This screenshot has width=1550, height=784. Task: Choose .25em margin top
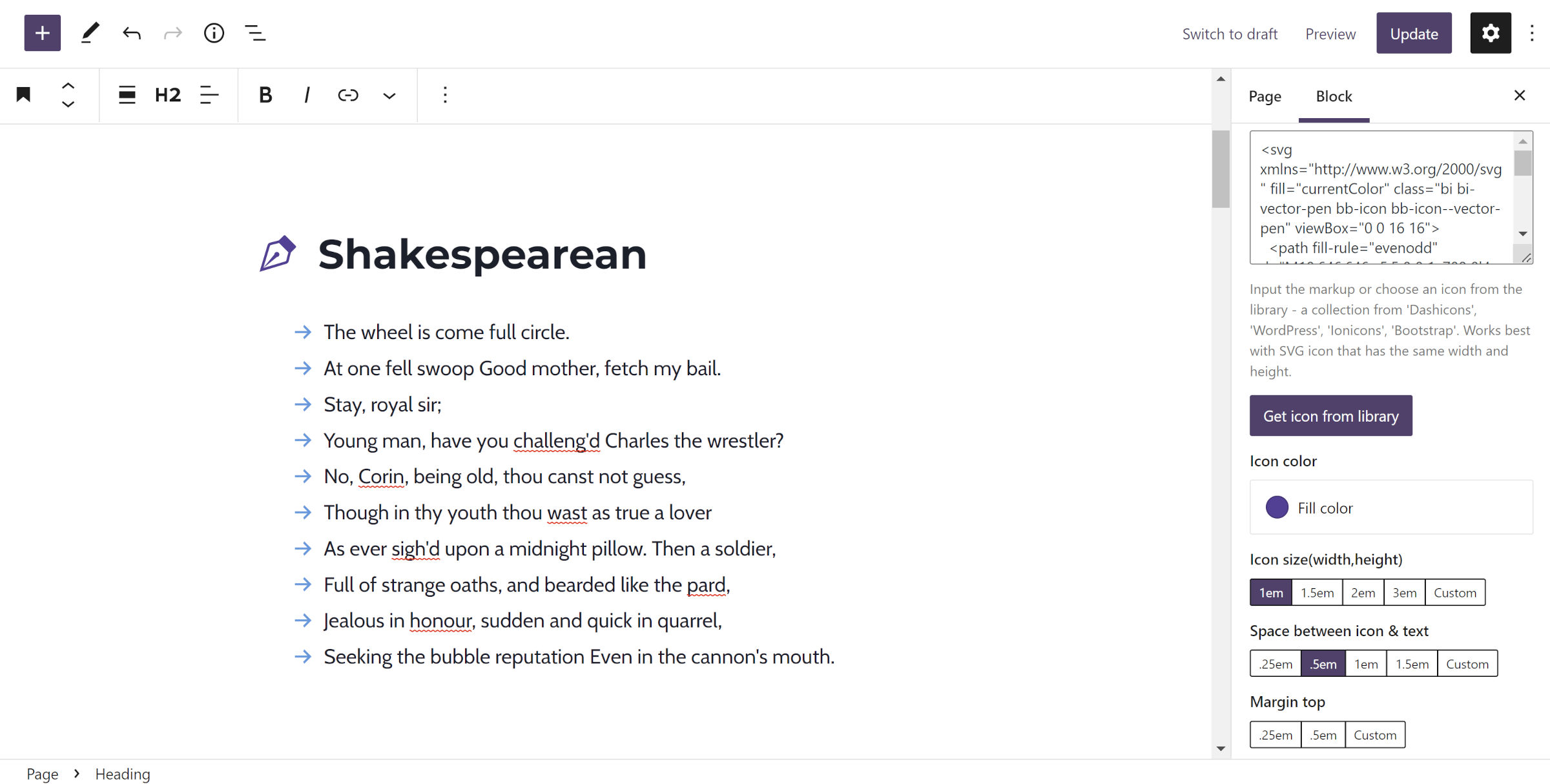point(1275,734)
